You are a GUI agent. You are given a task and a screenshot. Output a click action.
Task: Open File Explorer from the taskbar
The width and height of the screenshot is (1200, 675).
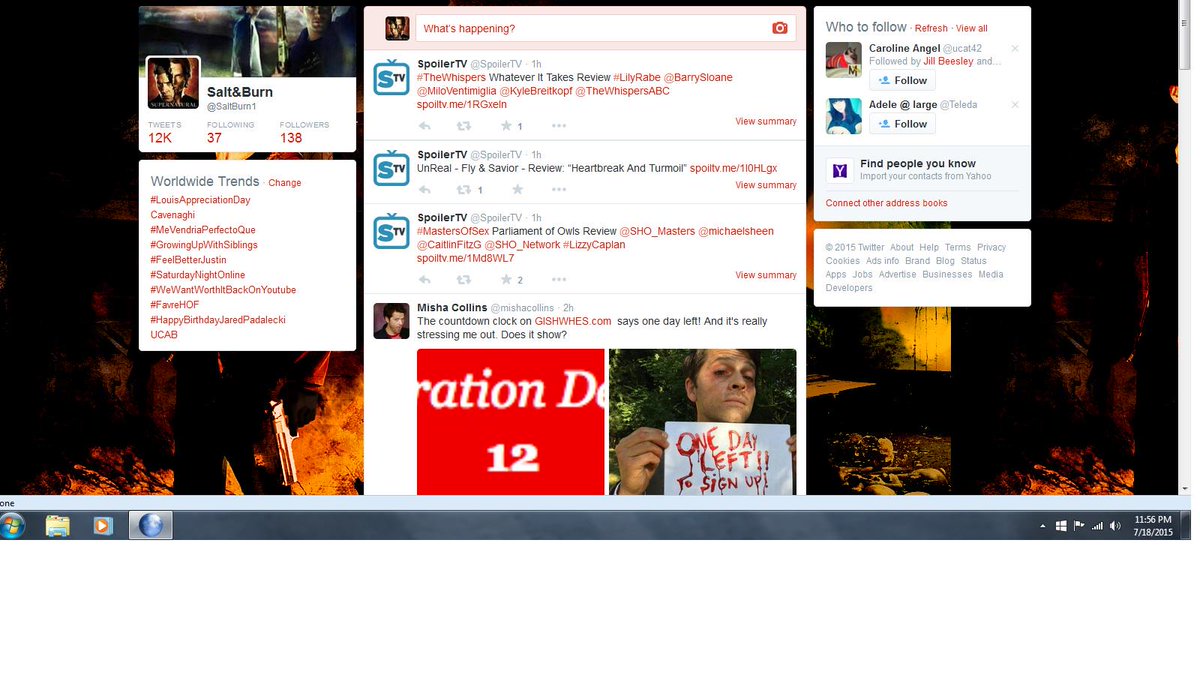pyautogui.click(x=58, y=525)
